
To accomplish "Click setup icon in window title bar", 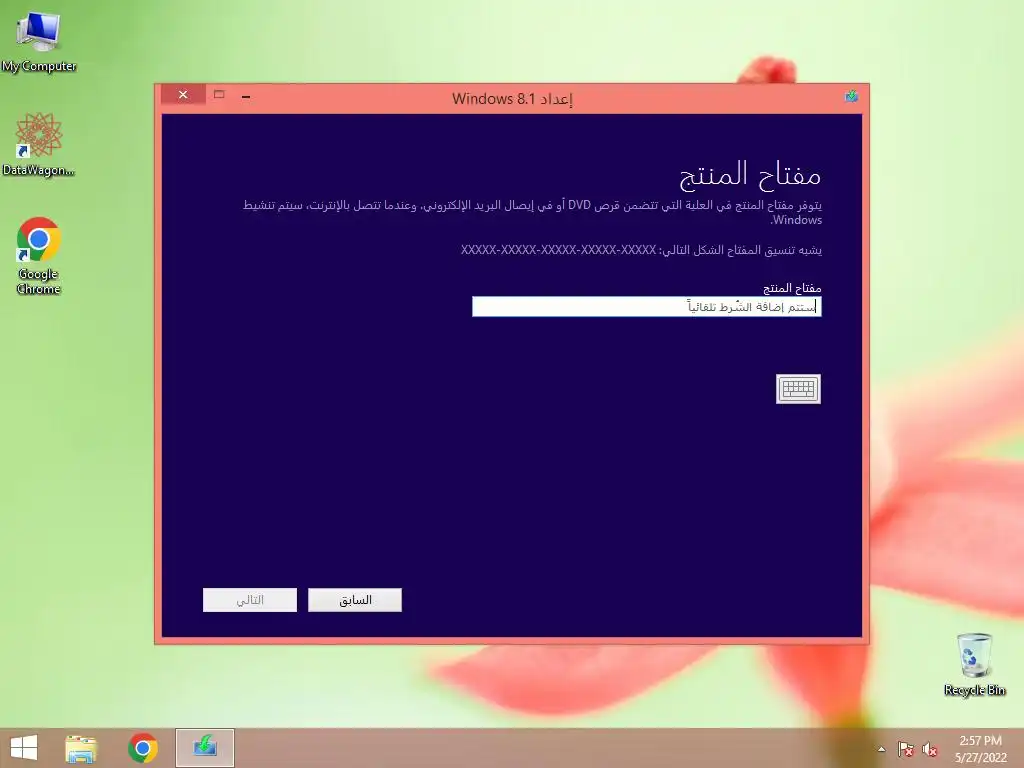I will (851, 97).
